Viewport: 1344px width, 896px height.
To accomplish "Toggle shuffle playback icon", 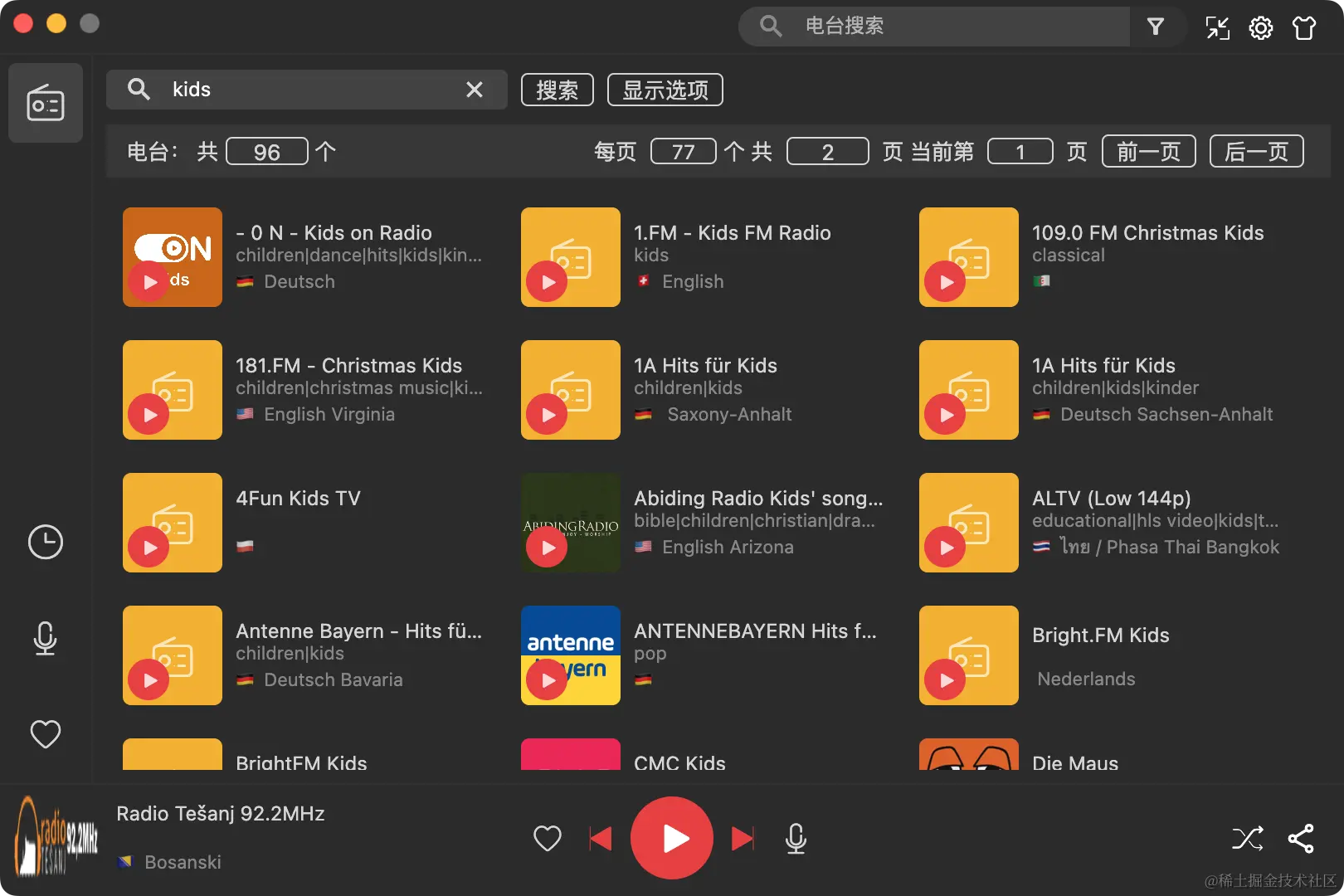I will (1248, 839).
